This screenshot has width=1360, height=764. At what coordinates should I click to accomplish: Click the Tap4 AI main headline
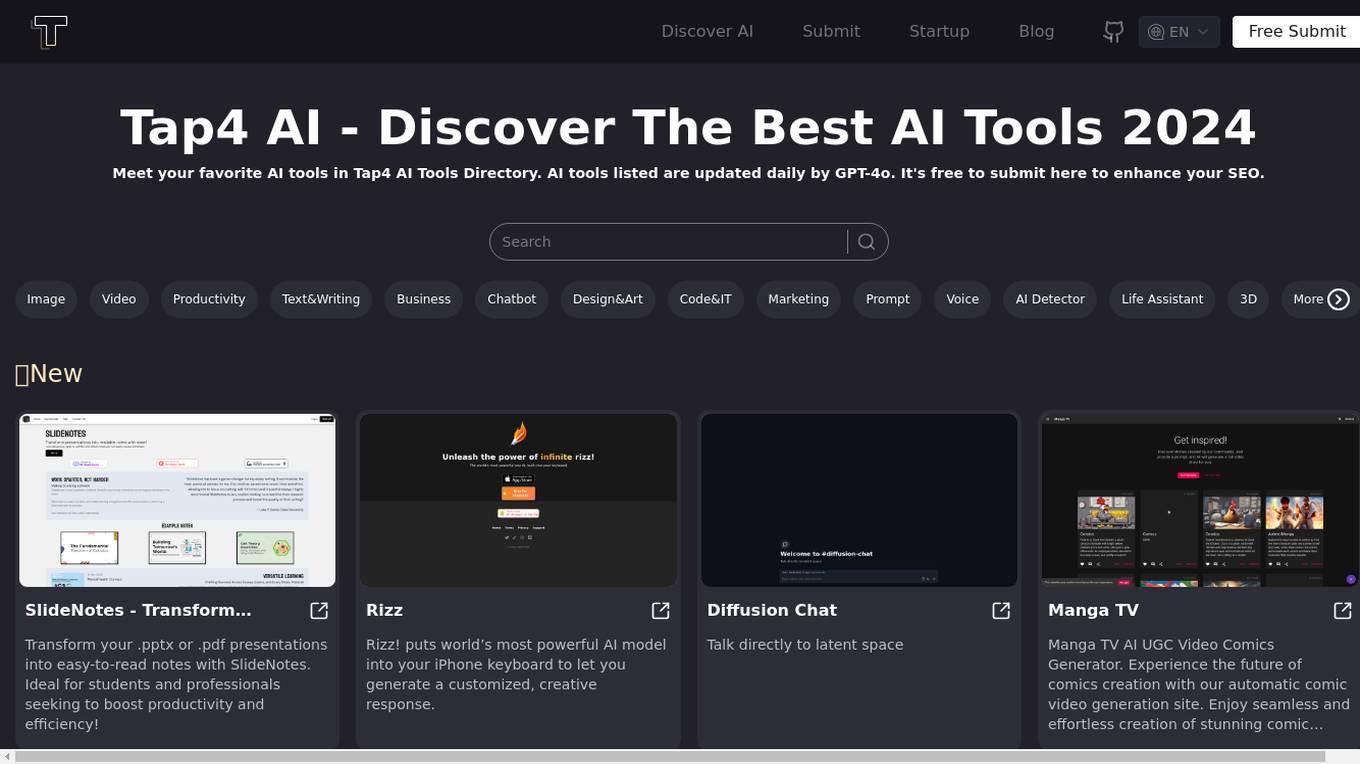point(688,128)
